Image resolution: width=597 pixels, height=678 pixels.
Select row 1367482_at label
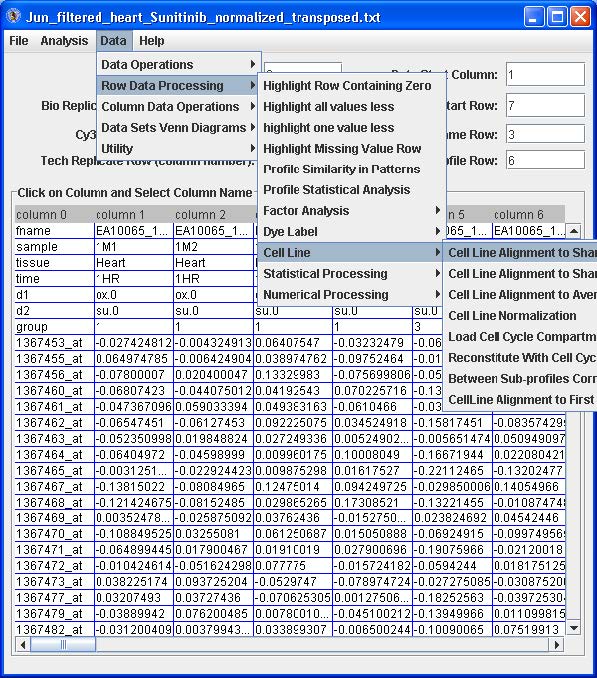point(54,630)
